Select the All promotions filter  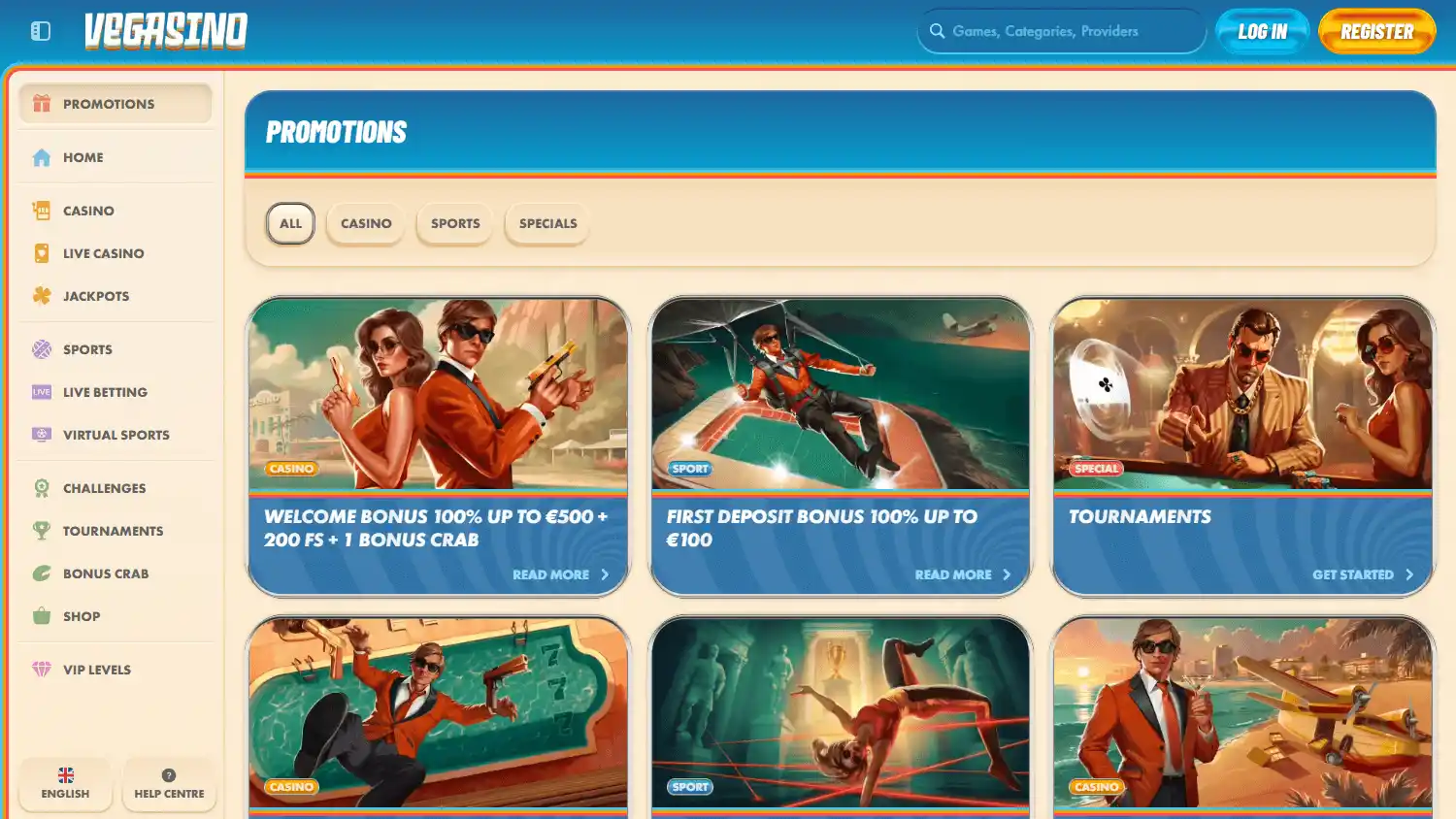click(x=290, y=223)
